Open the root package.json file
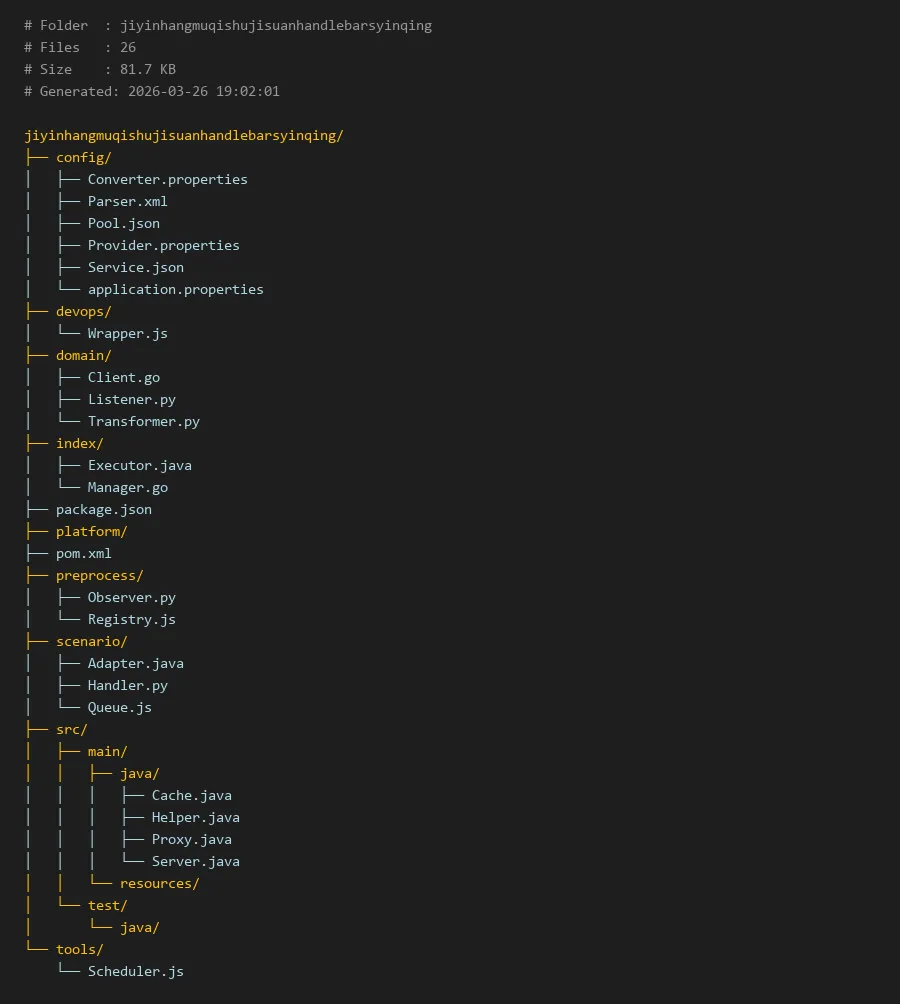The width and height of the screenshot is (900, 1004). click(103, 510)
